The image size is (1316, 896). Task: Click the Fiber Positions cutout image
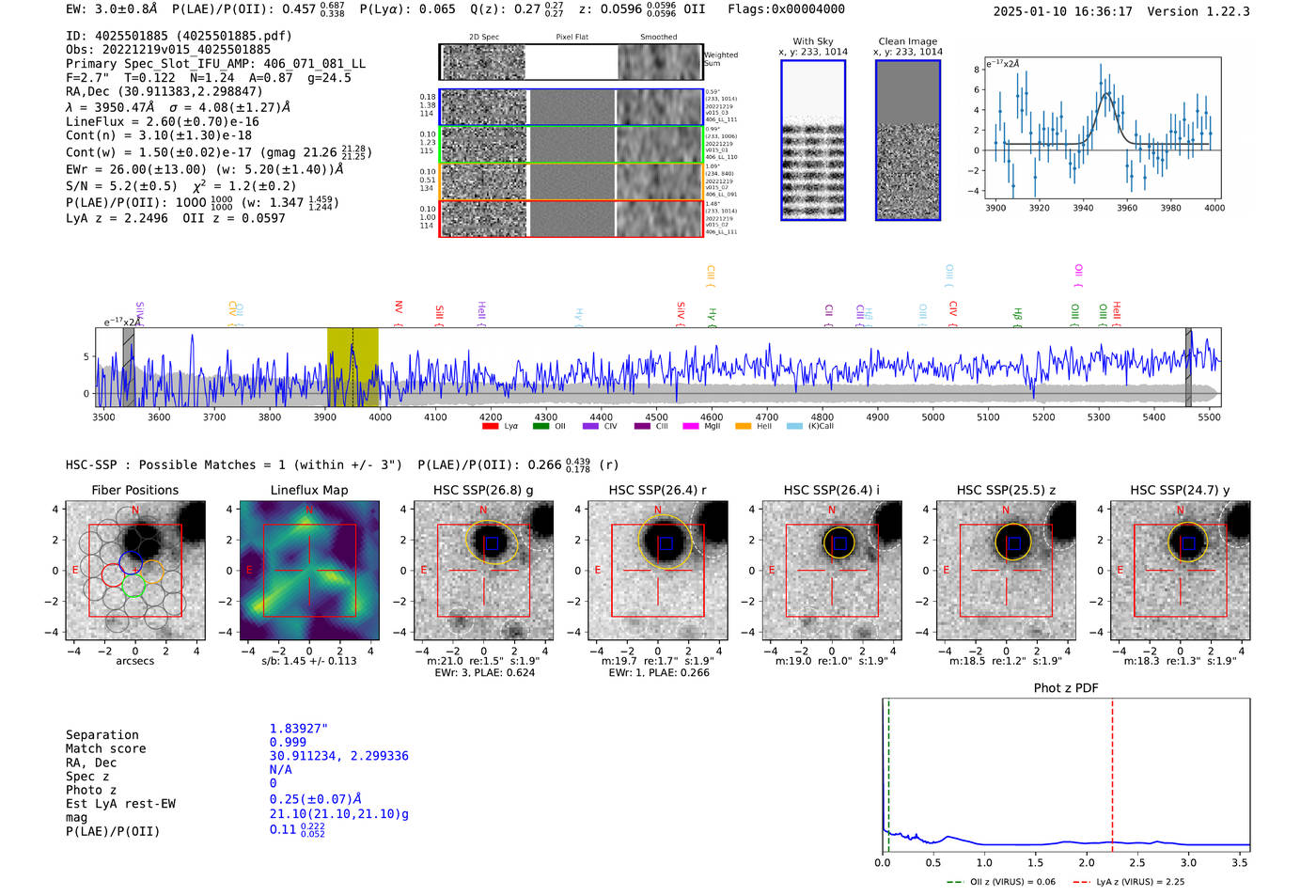[x=135, y=571]
